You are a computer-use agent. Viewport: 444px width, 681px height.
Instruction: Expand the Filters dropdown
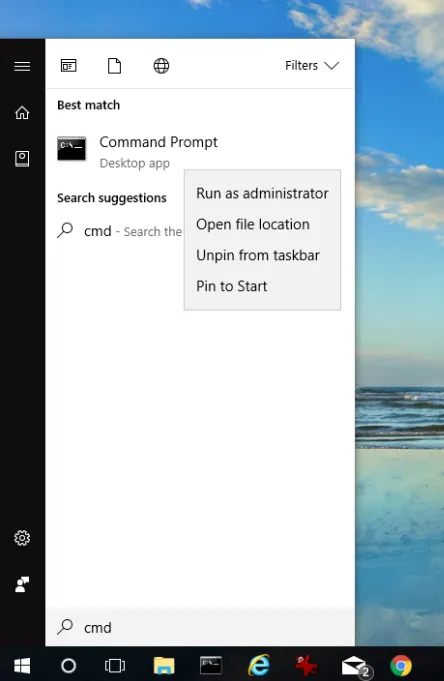(312, 66)
